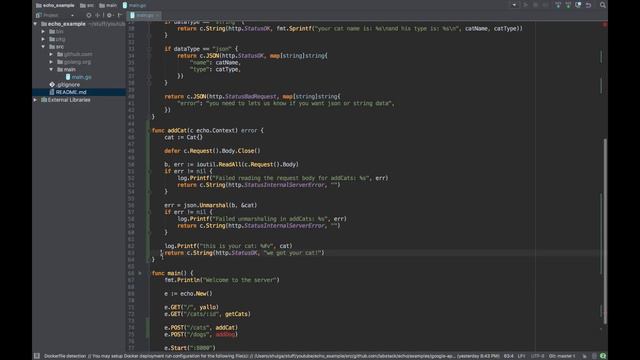Click 'ioutil.ReadAll' call in code
This screenshot has width=640, height=360.
[x=219, y=164]
